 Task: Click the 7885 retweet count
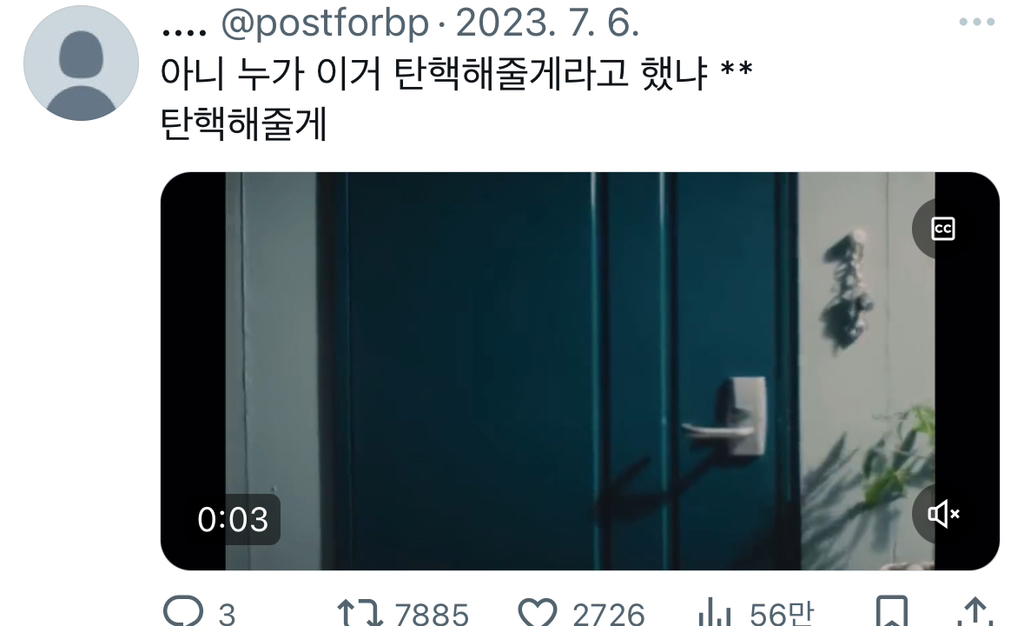click(432, 614)
